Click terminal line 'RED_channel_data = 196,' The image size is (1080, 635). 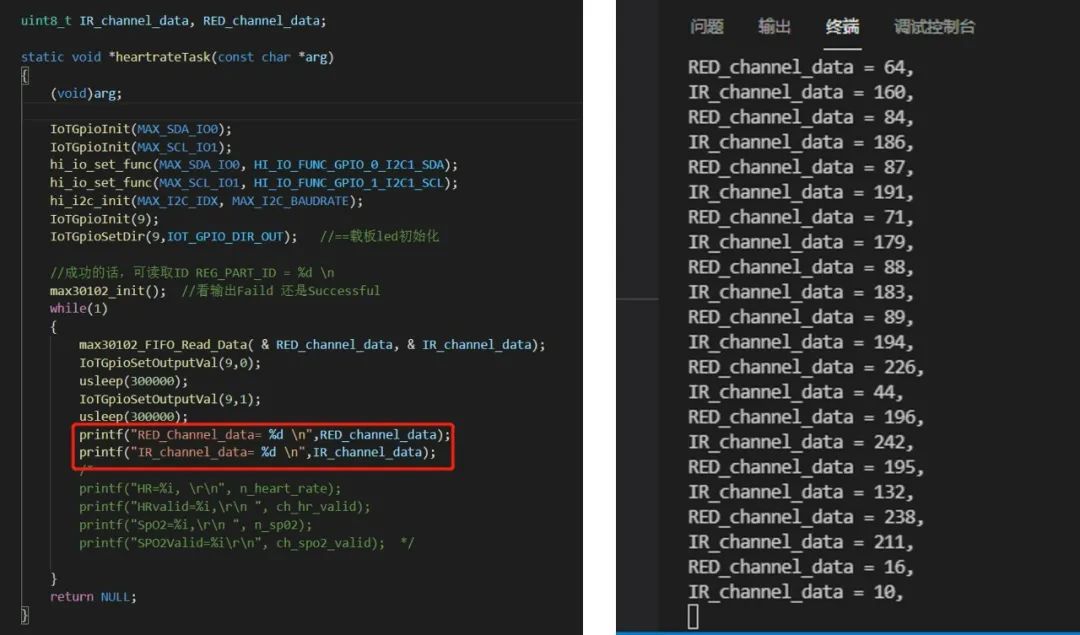[x=806, y=417]
